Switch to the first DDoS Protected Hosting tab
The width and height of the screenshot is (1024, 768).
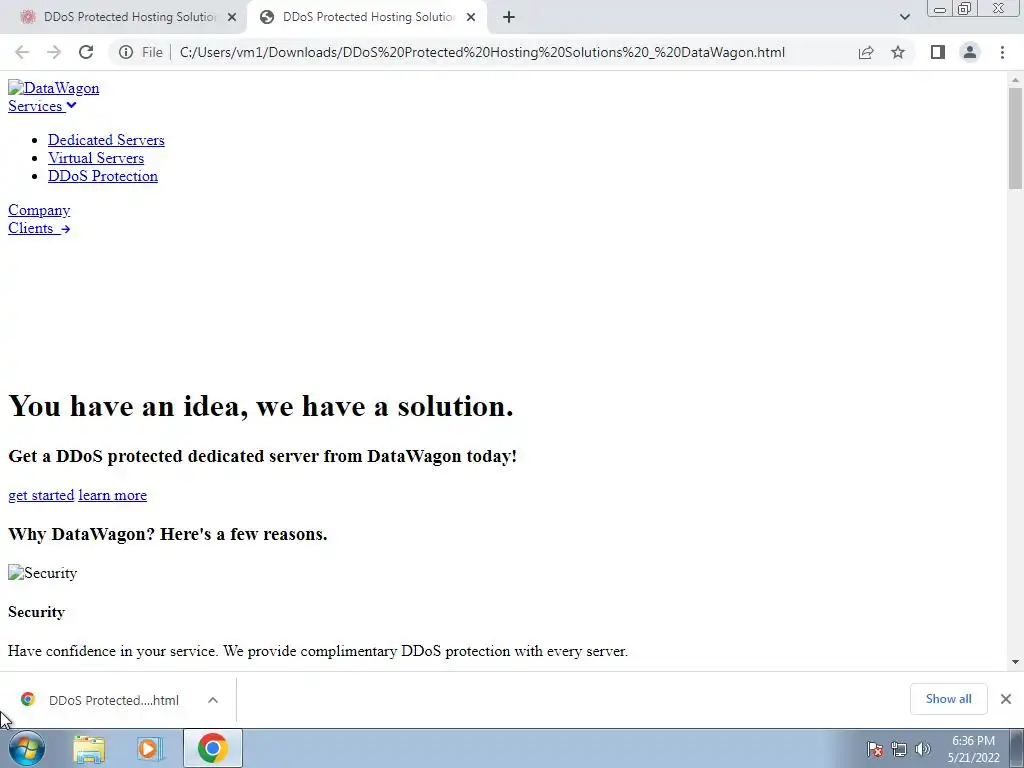pos(124,17)
